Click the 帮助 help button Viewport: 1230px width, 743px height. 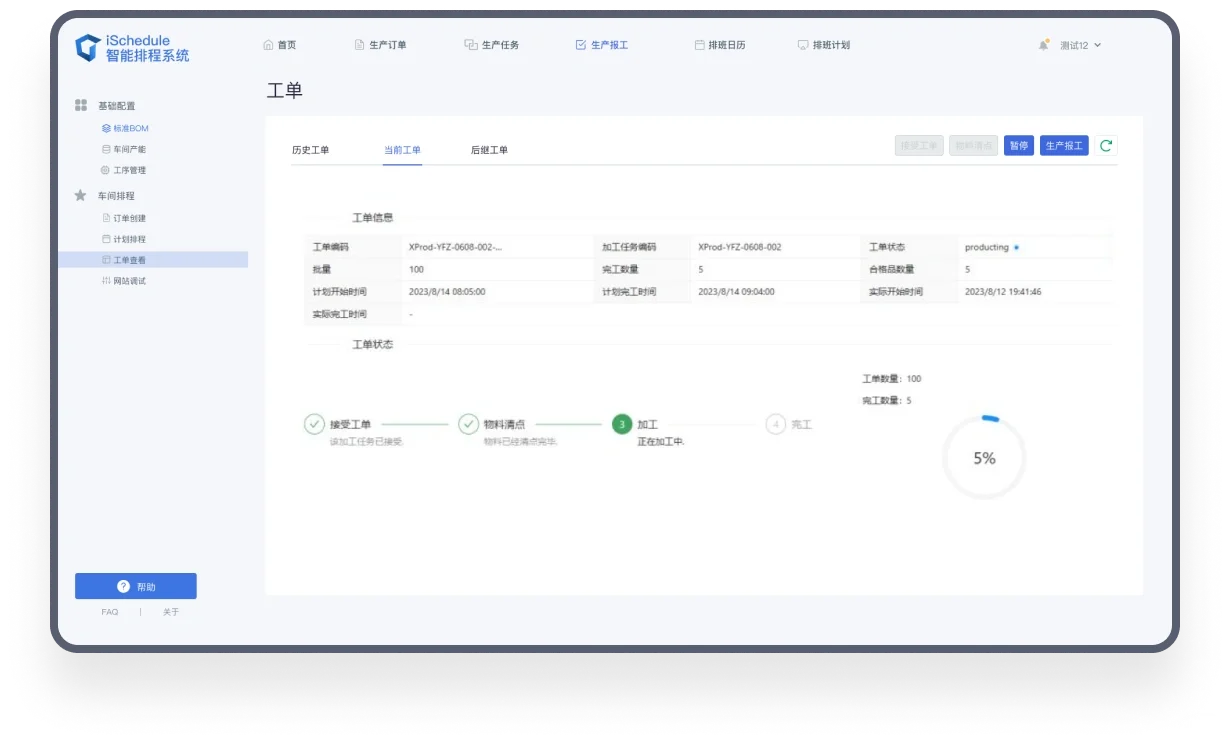point(135,586)
